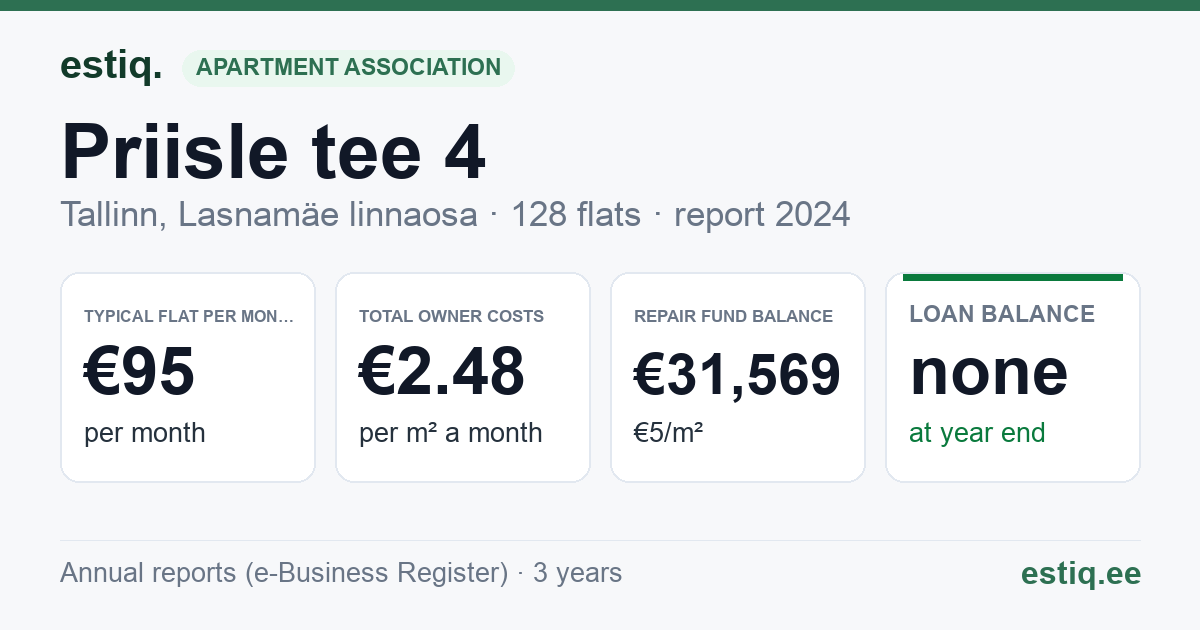Click the Annual reports source footer text
Screen dimensions: 1200x630
(341, 573)
